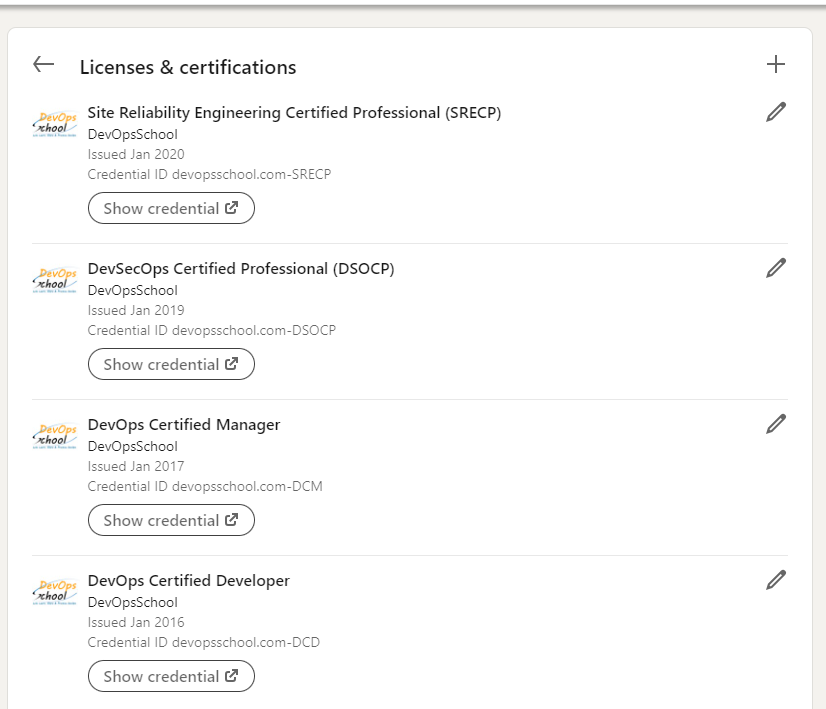Edit the SRECP certification with pencil icon
826x709 pixels.
point(776,112)
